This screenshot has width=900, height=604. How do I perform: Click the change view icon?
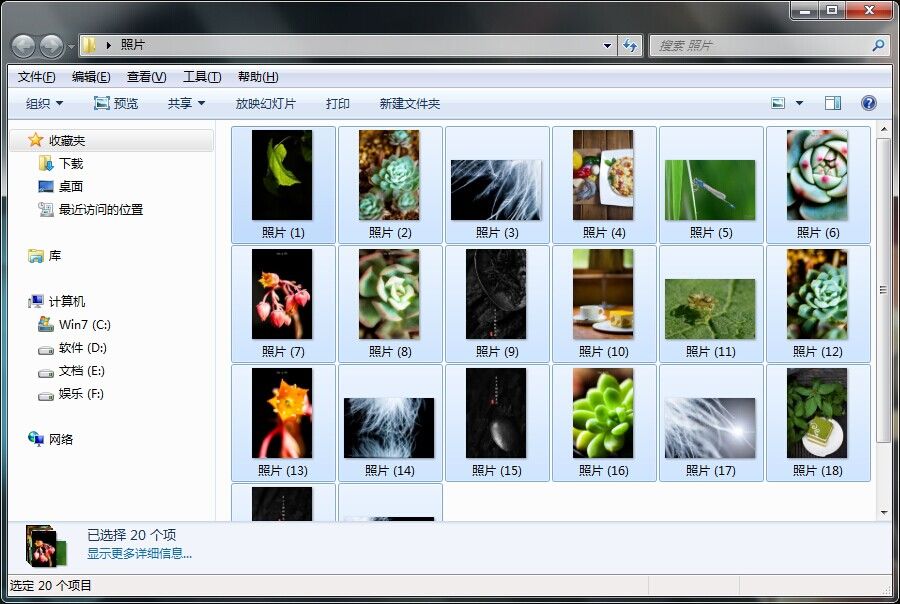[x=779, y=103]
